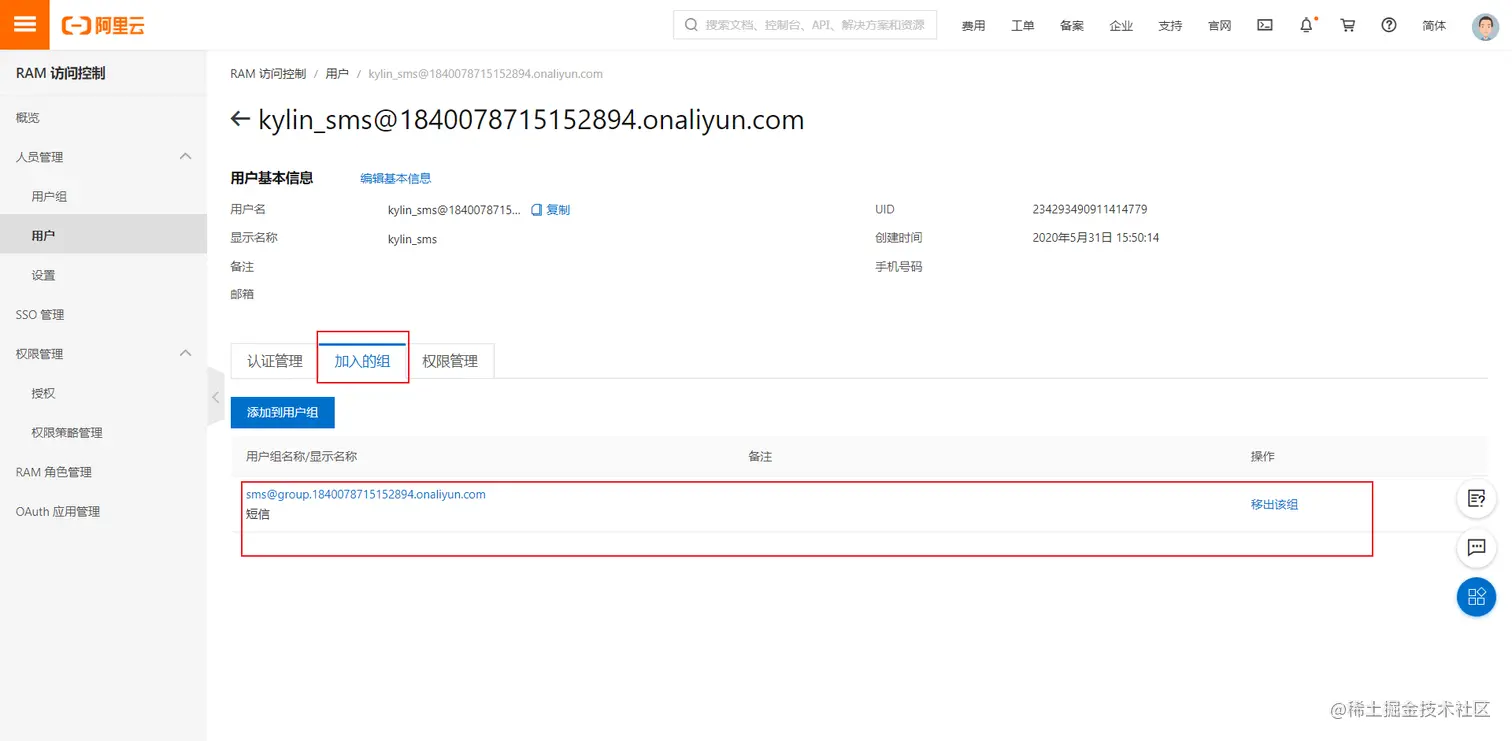Focus the top search box

[x=805, y=25]
